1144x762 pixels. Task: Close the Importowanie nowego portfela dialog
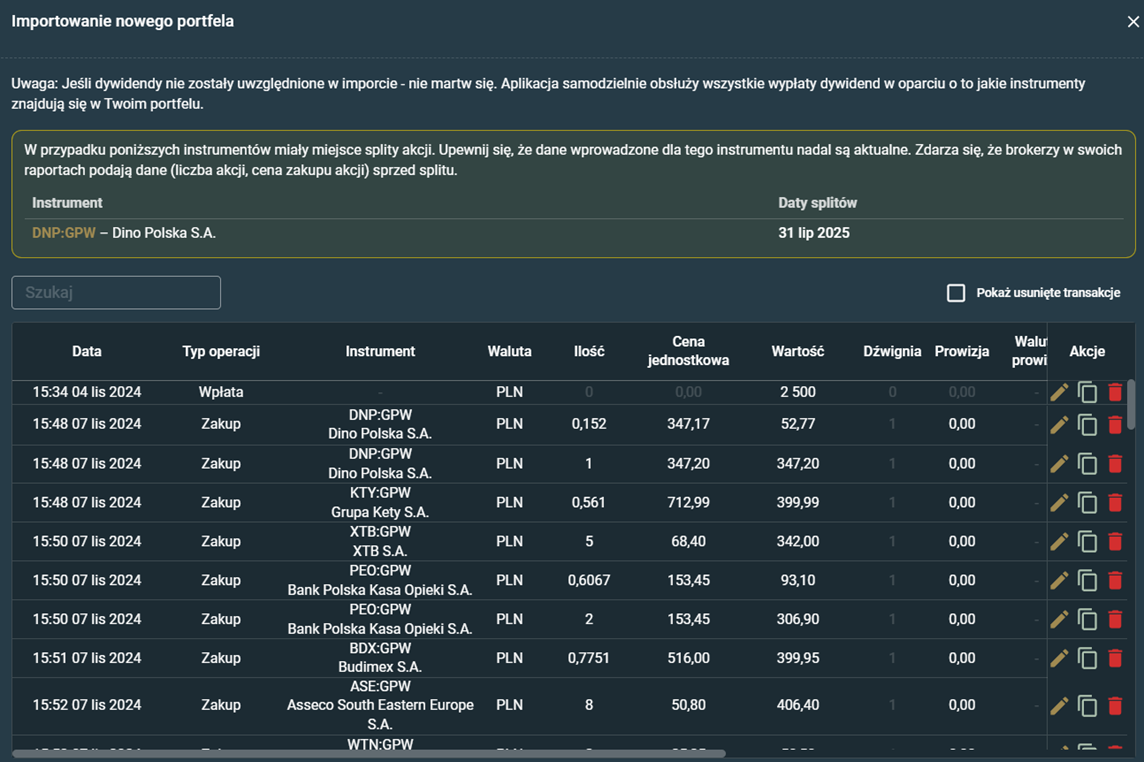[x=1132, y=22]
